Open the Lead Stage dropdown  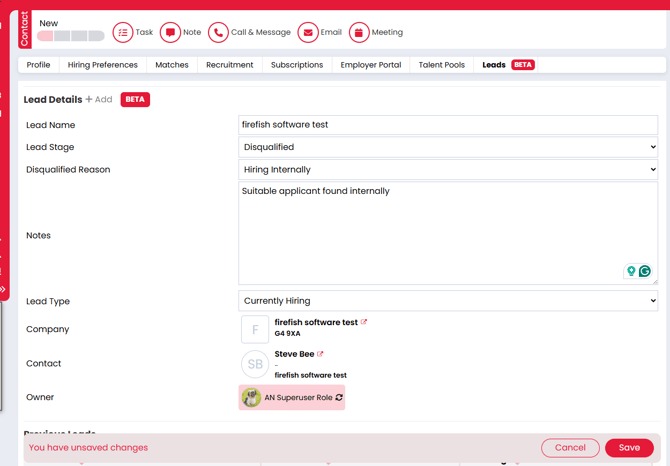[x=448, y=147]
